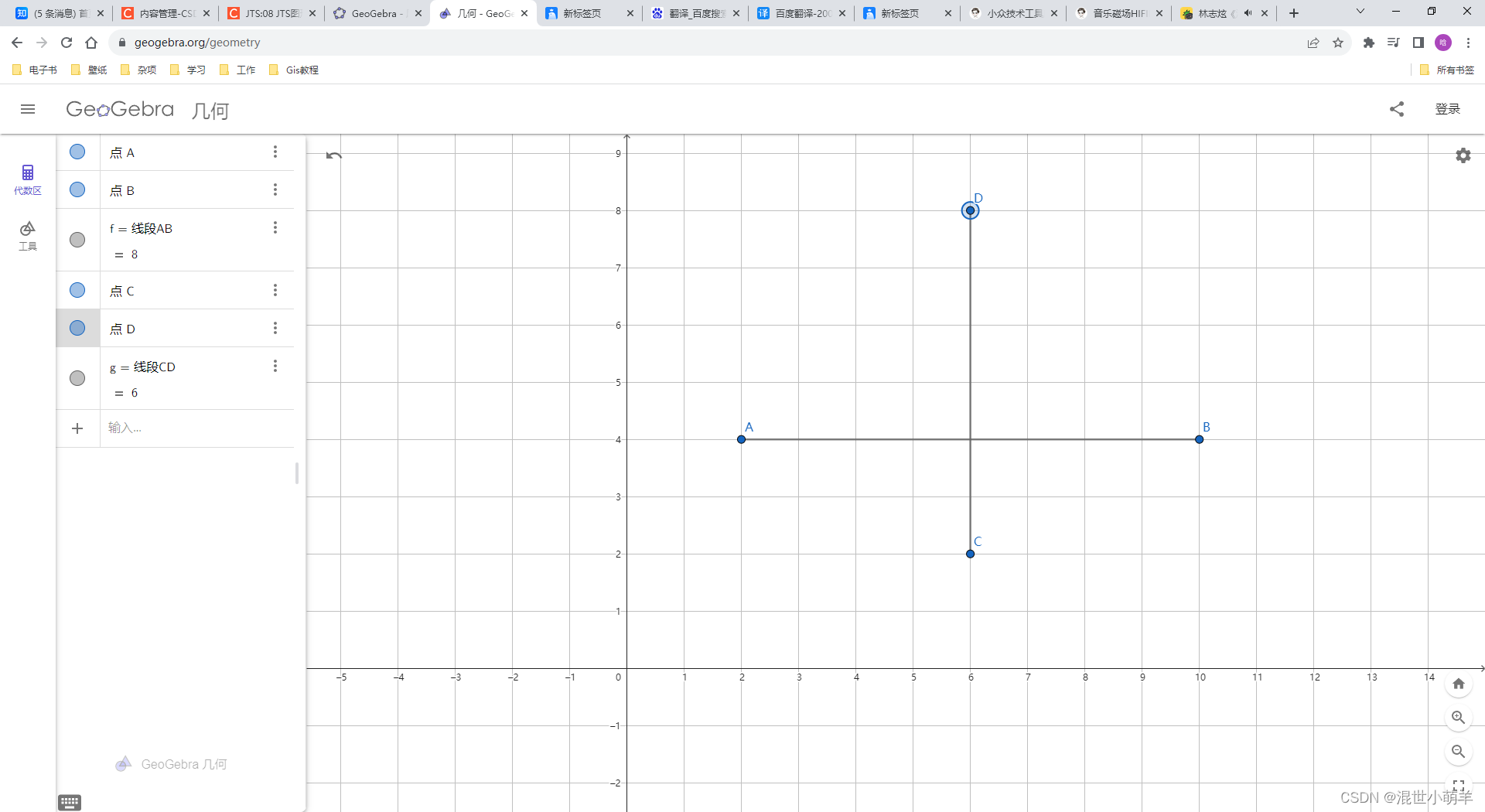
Task: Open browser home page
Action: [x=91, y=43]
